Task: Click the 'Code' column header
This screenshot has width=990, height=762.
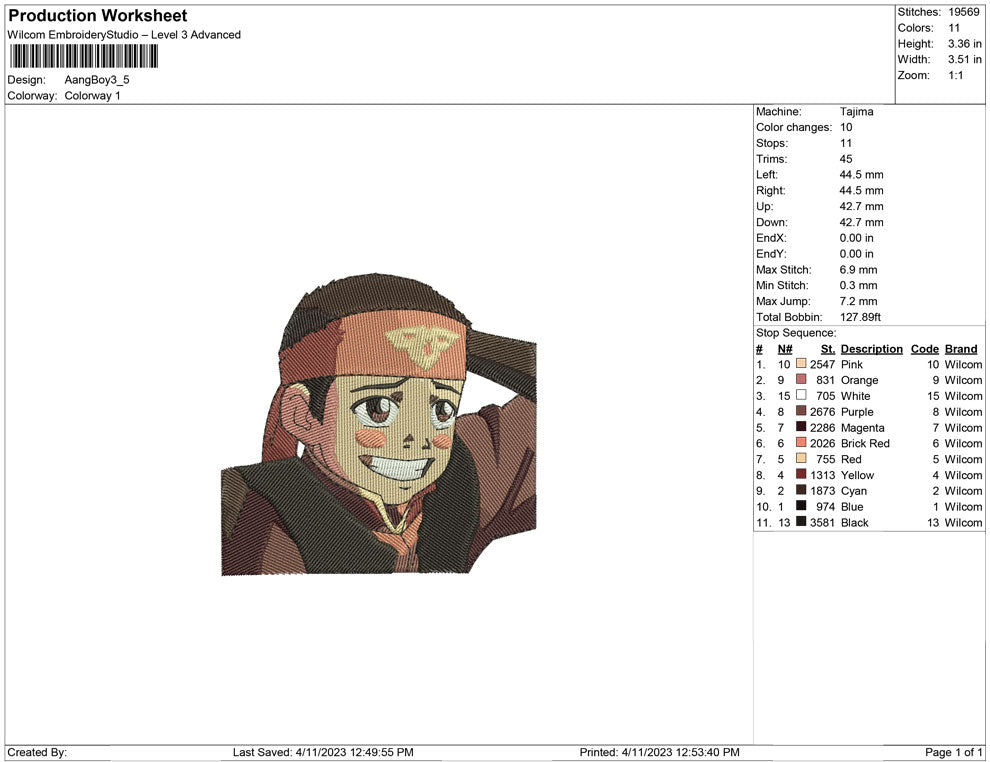Action: click(924, 349)
